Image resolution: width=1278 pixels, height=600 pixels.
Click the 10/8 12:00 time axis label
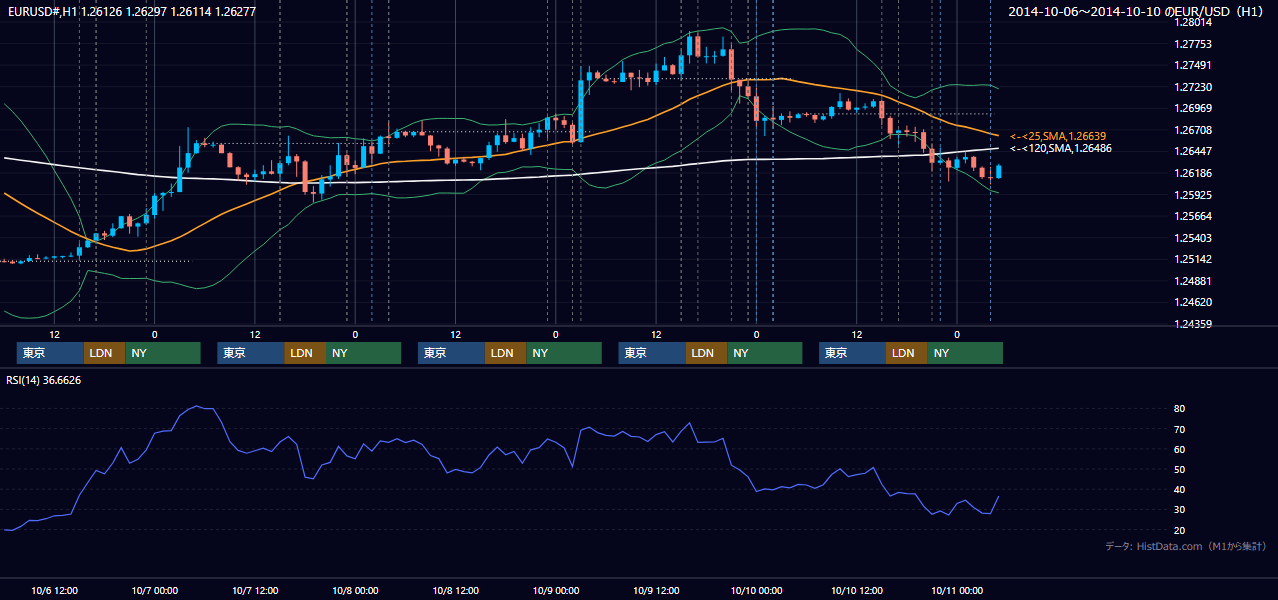pyautogui.click(x=455, y=590)
